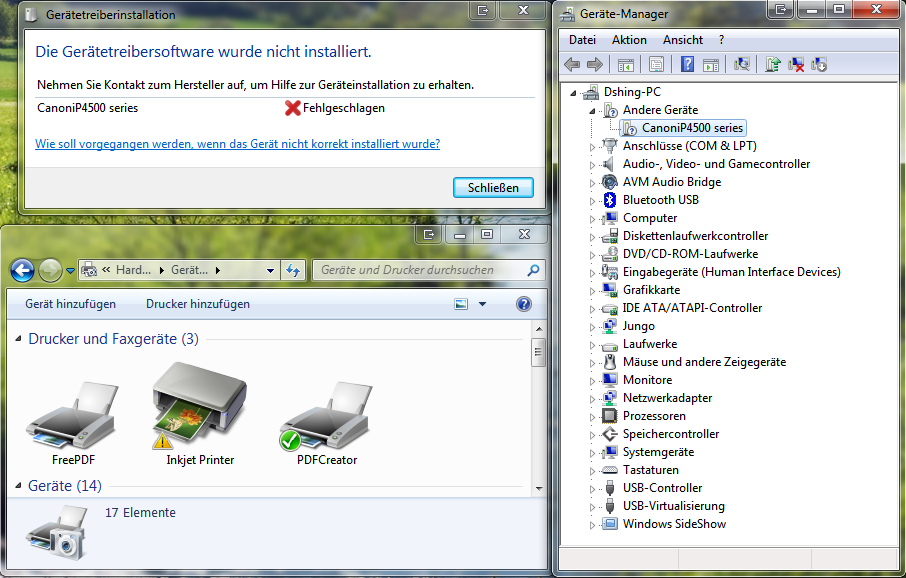Expand the Grafikkarte node
Viewport: 906px width, 578px height.
pos(592,291)
